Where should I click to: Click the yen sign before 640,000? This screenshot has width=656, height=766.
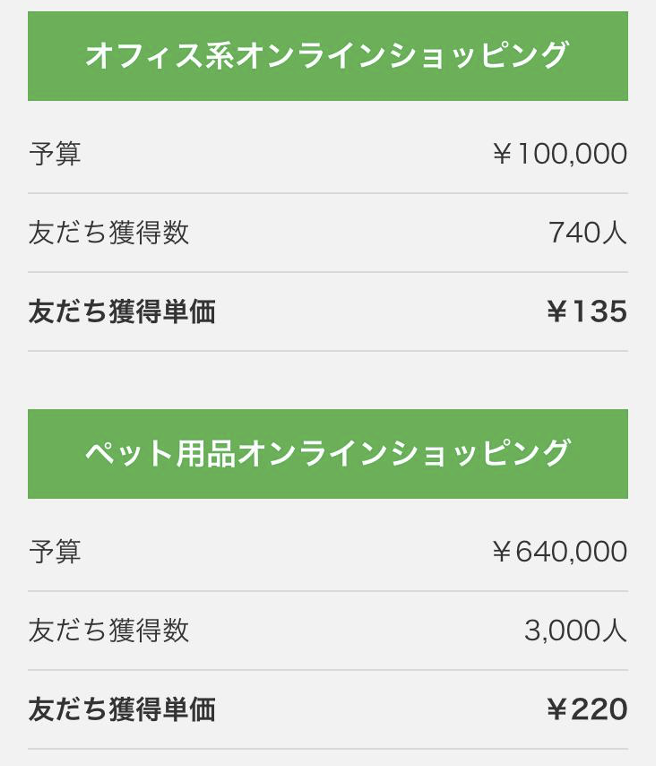click(502, 552)
